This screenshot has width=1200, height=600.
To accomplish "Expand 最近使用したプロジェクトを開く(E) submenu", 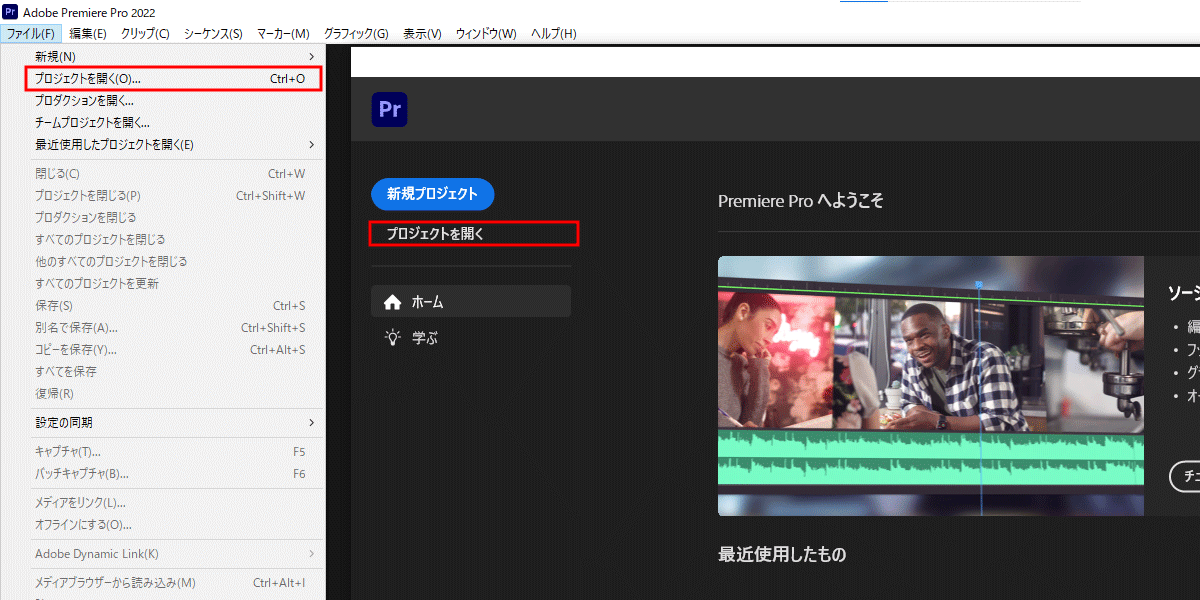I will coord(174,144).
